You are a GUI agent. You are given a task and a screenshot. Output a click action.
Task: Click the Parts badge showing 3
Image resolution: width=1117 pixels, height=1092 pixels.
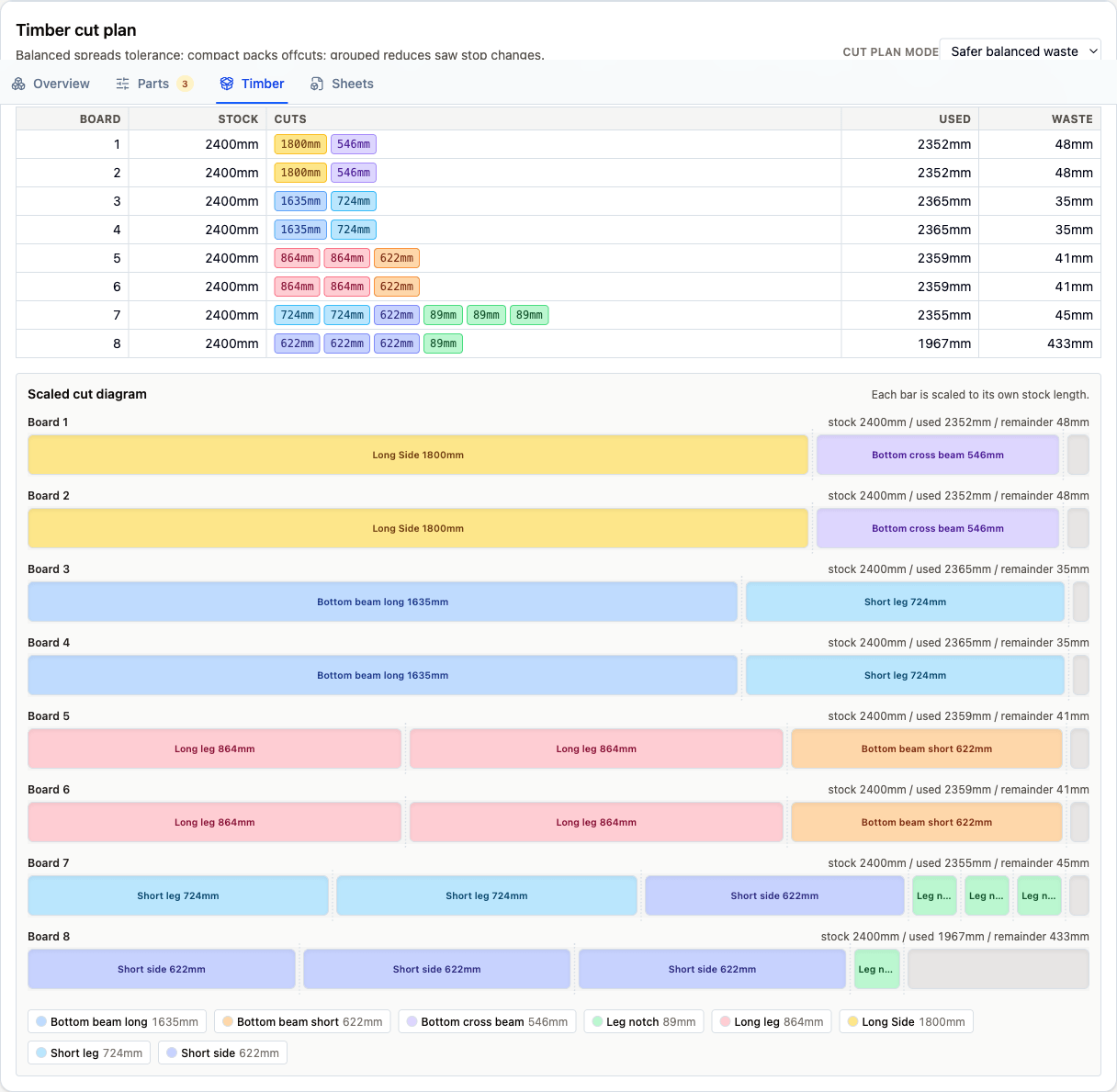click(185, 84)
